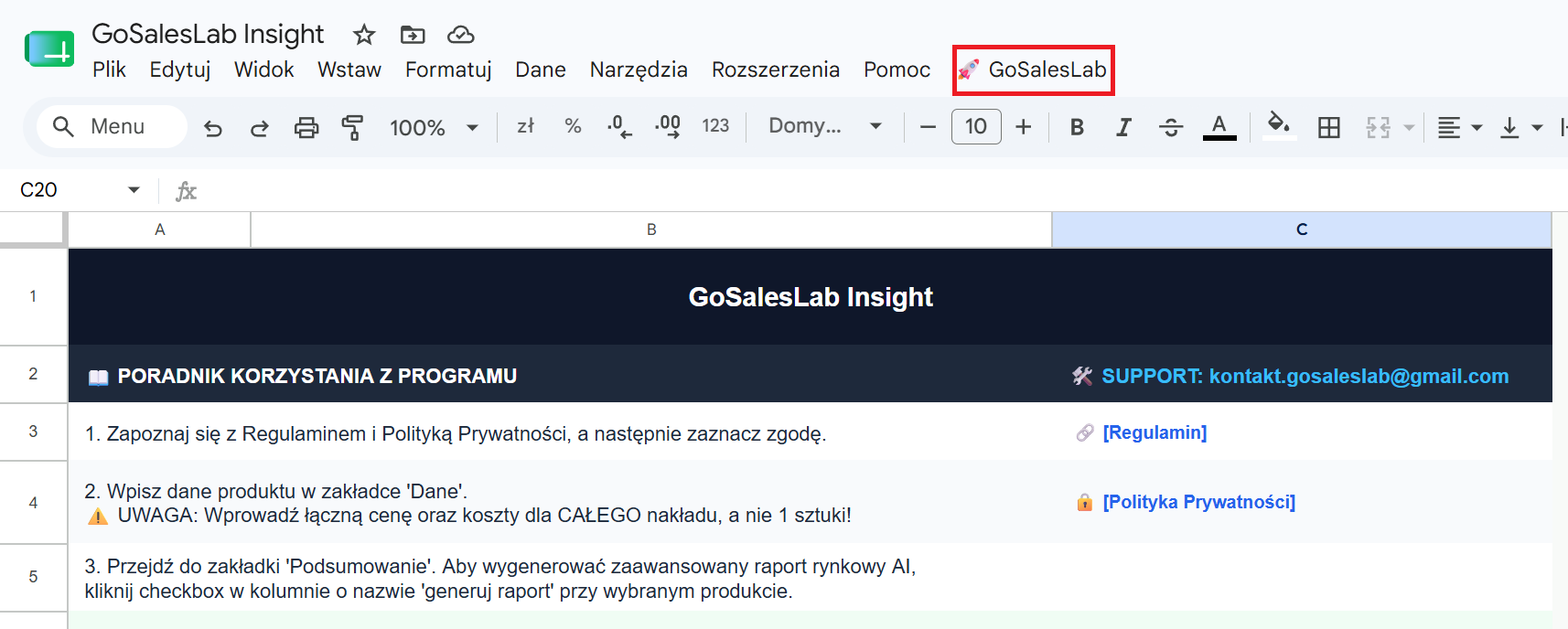Click the Google Sheets home icon
The image size is (1568, 629).
pos(49,50)
